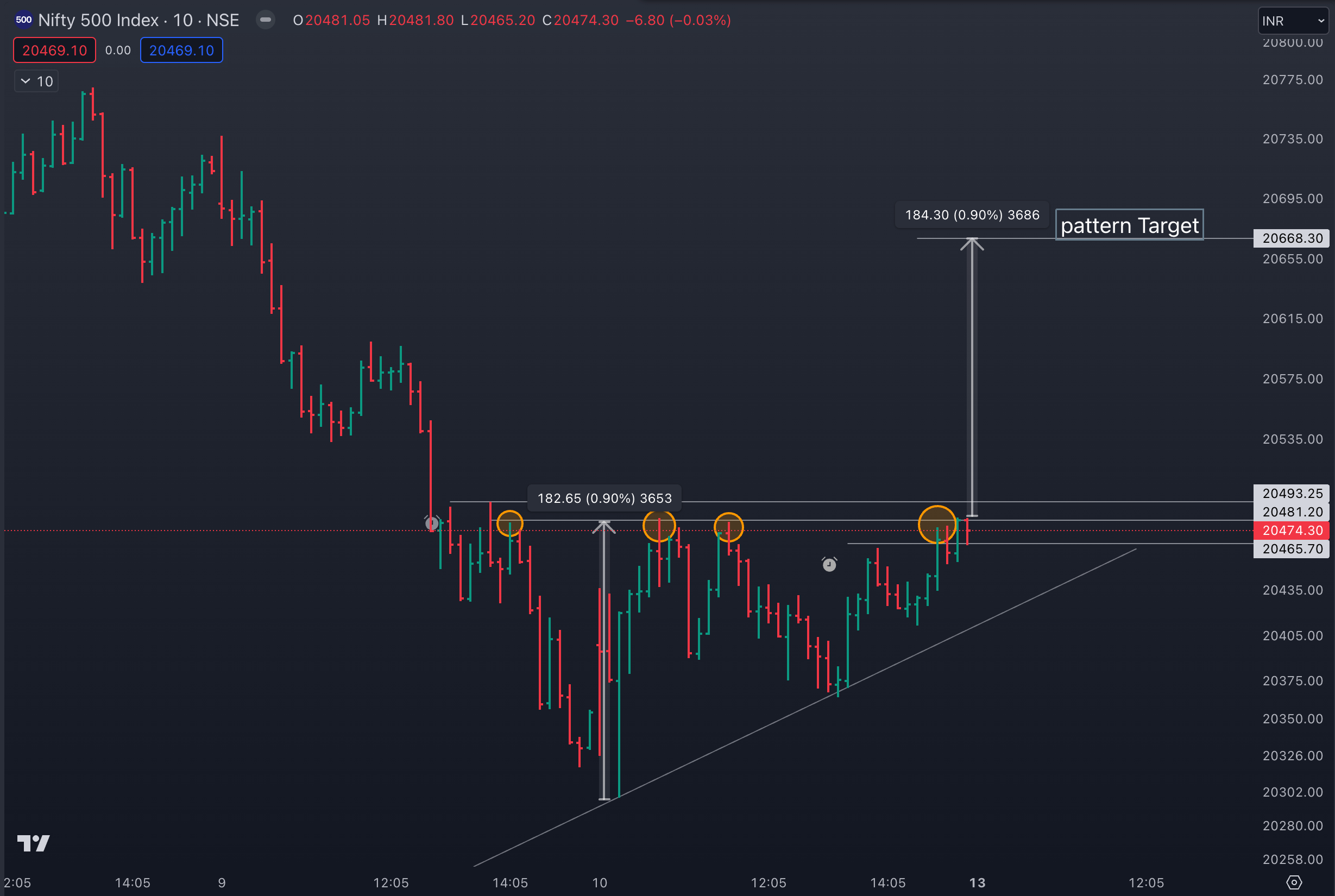This screenshot has width=1335, height=896.
Task: Open the alarm alert icon in the chart center
Action: pyautogui.click(x=830, y=565)
